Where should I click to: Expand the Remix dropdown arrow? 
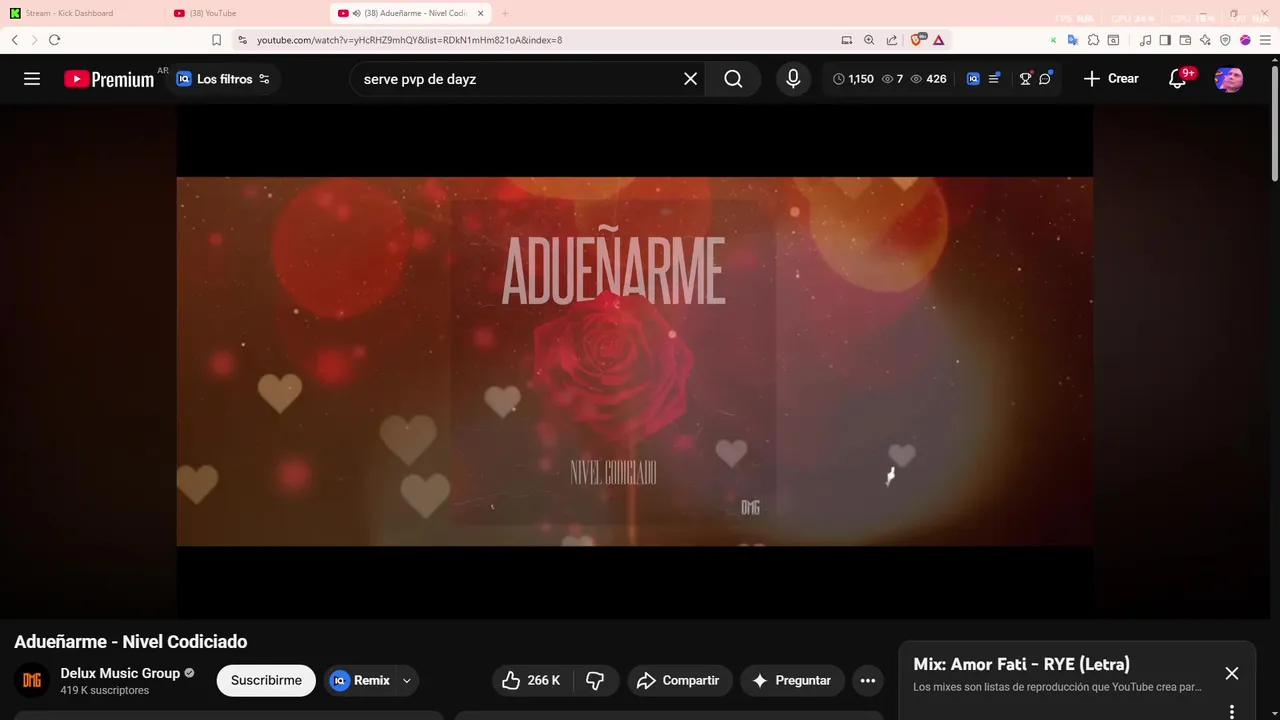pyautogui.click(x=407, y=680)
